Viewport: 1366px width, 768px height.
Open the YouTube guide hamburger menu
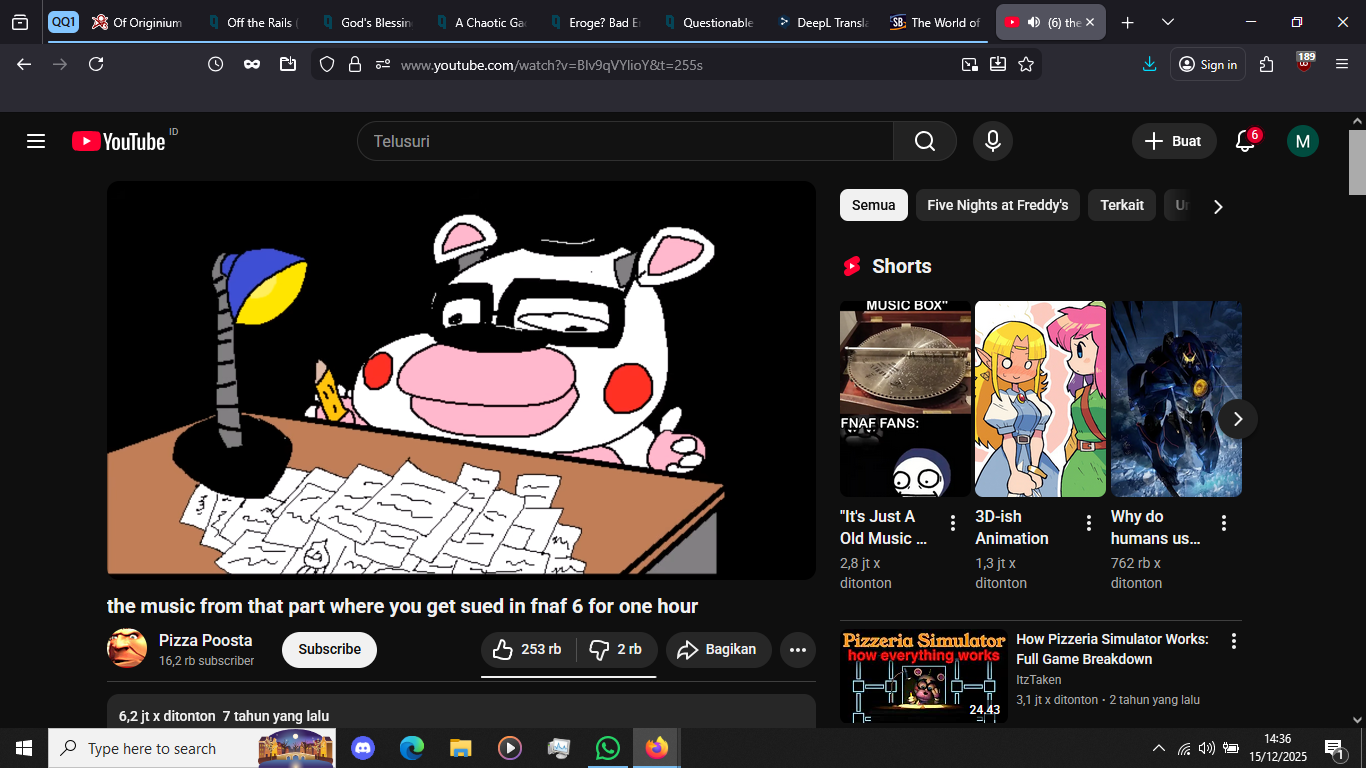coord(36,141)
